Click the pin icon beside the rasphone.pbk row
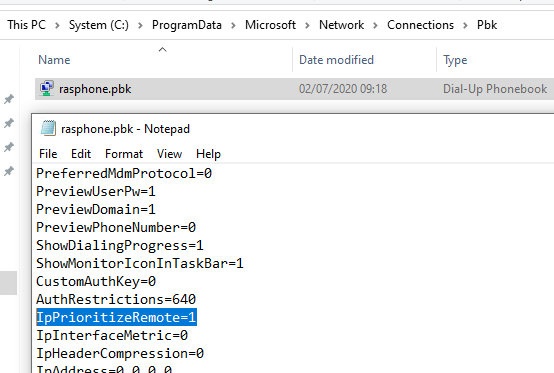 tap(9, 99)
